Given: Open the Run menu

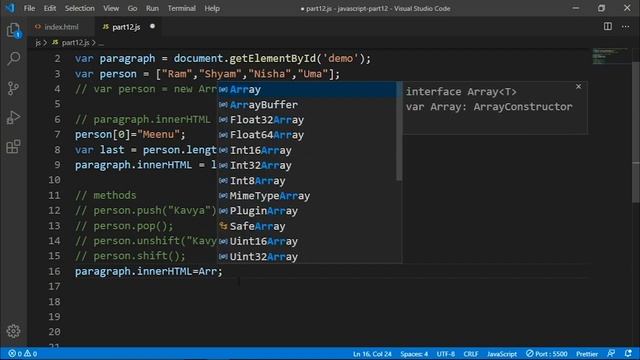Looking at the screenshot, I should pyautogui.click(x=152, y=8).
